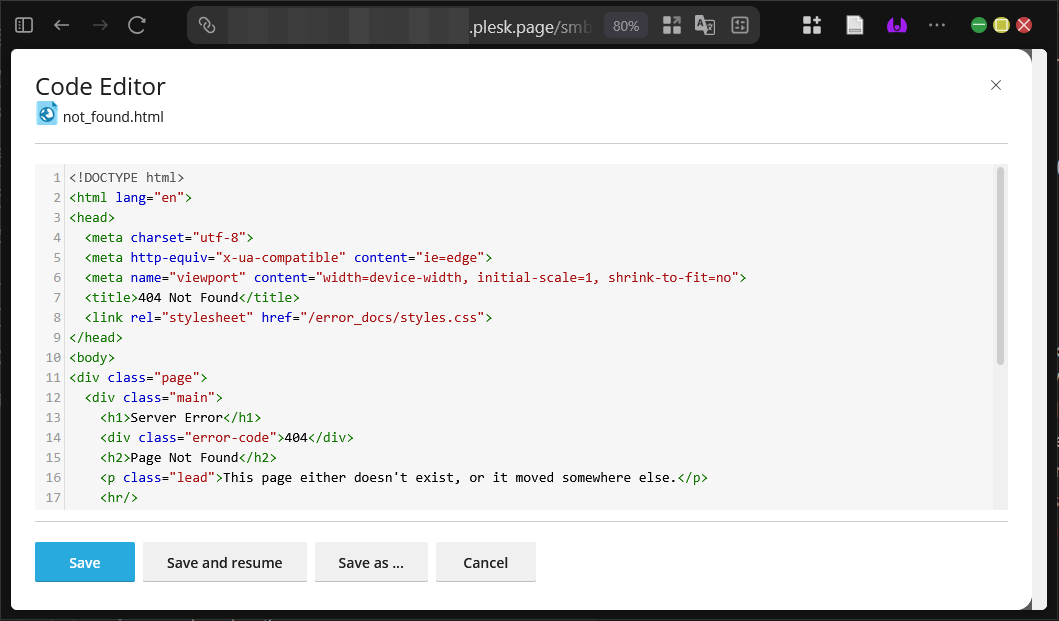Click the Code Editor heading

(x=100, y=86)
